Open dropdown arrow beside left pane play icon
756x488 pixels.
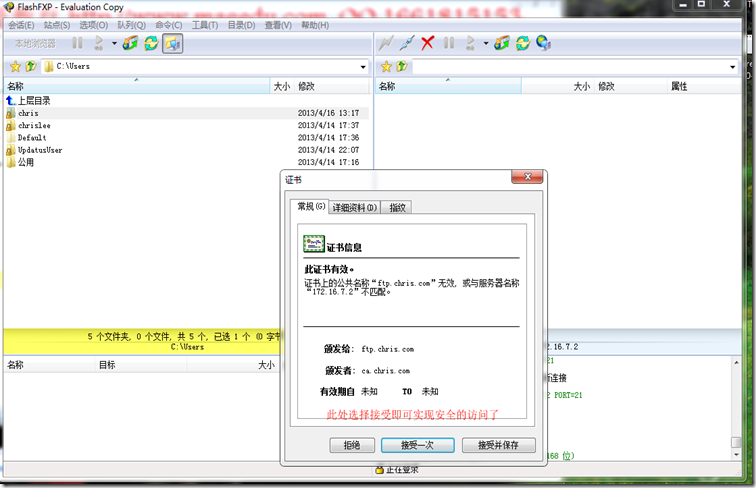(114, 43)
